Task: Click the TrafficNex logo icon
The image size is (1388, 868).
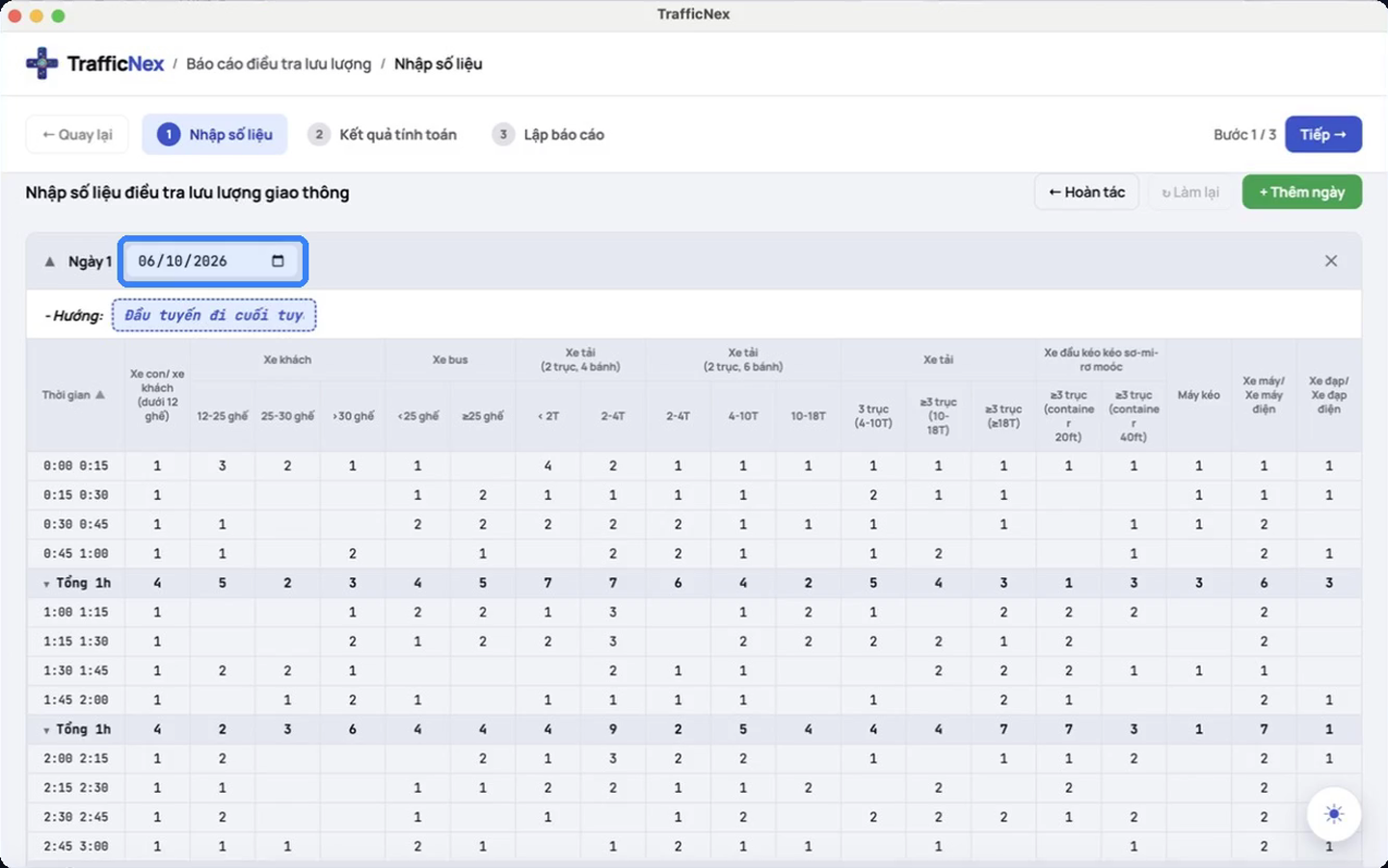Action: (x=41, y=64)
